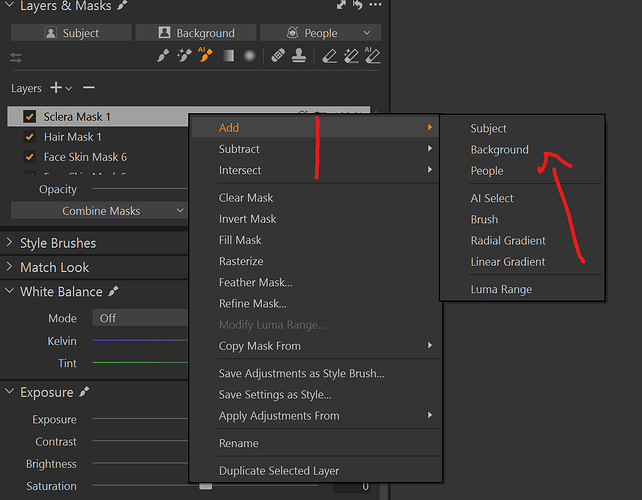Choose the Linear Gradient mask tool icon

tap(229, 56)
